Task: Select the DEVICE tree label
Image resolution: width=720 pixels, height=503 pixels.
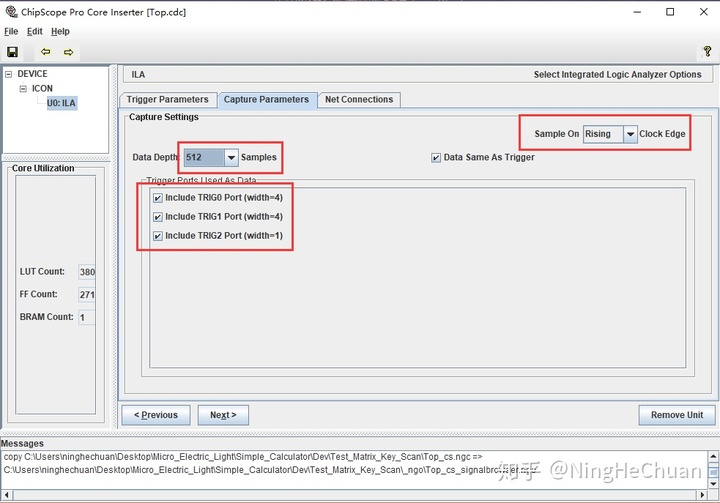Action: pos(32,74)
